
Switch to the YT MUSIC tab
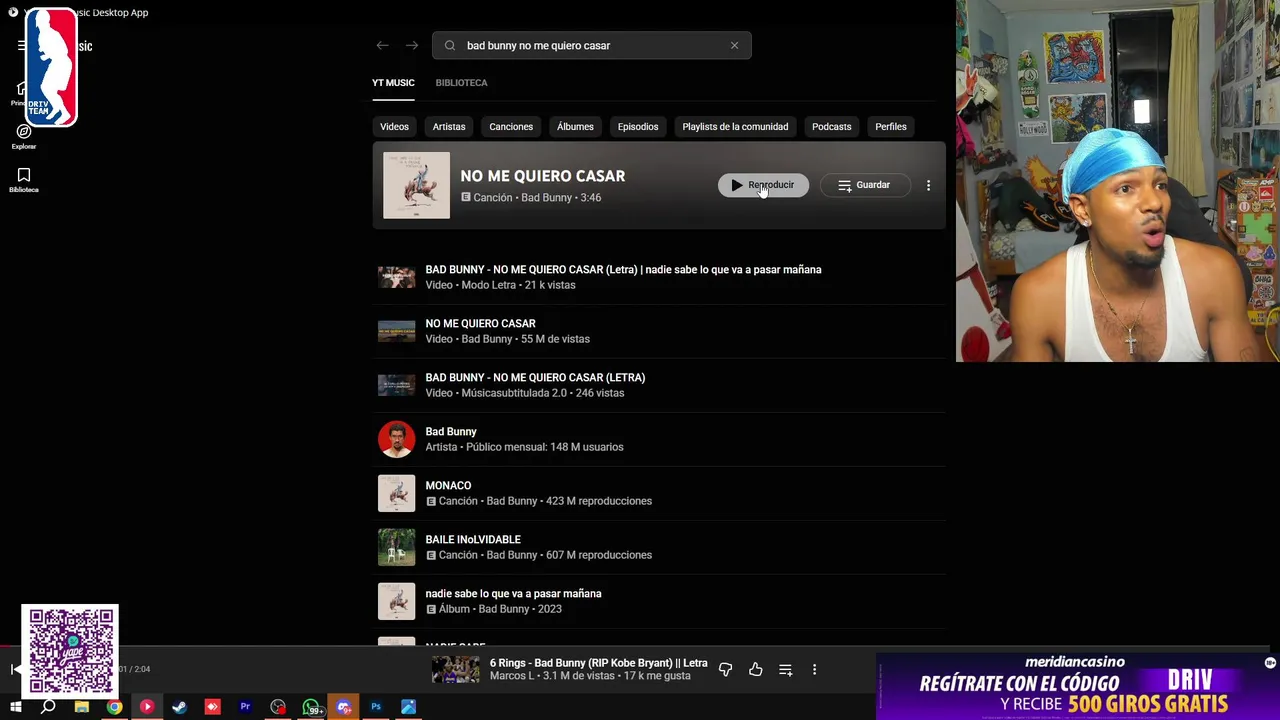(393, 83)
